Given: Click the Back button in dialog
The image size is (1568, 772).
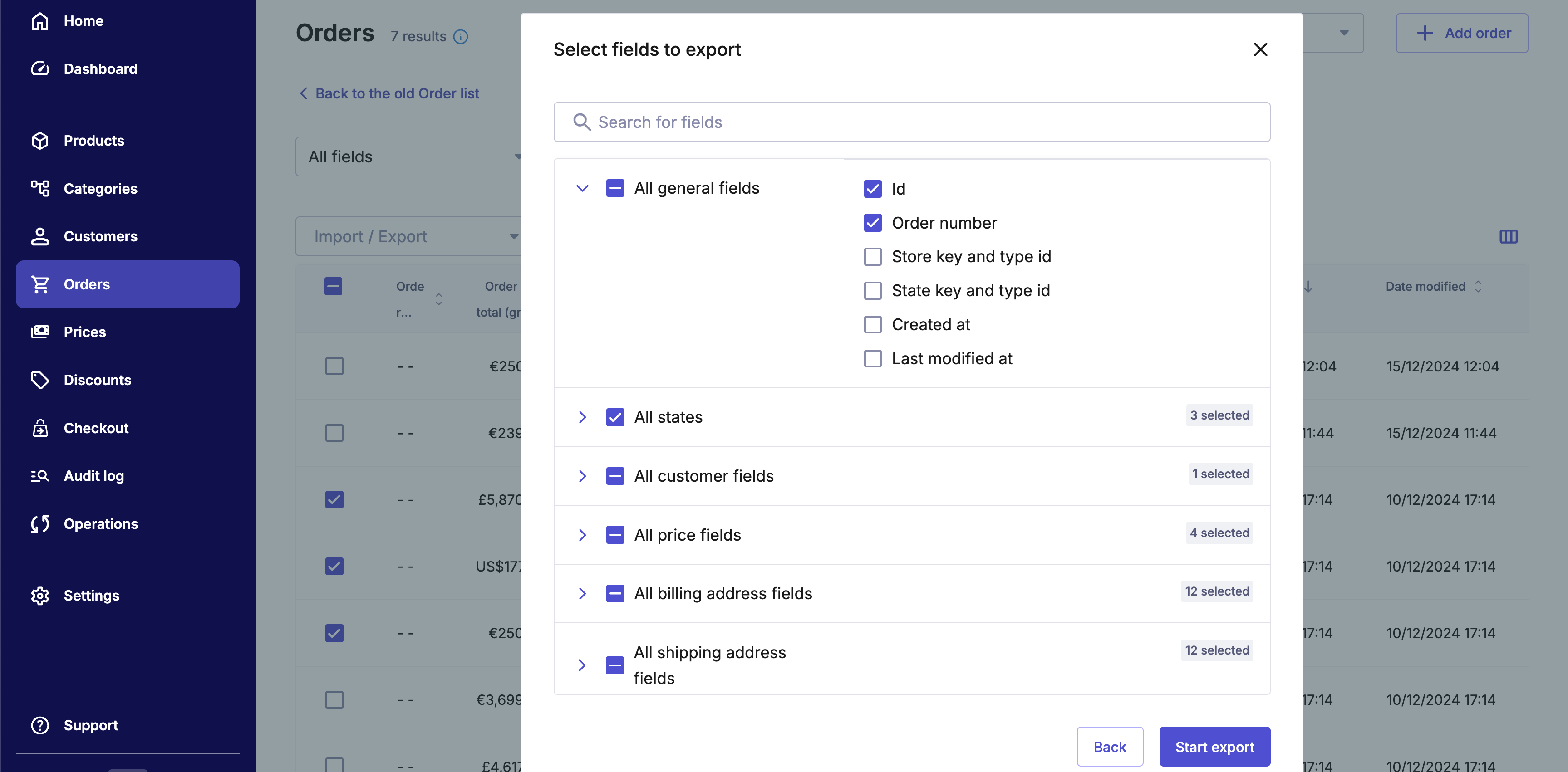Looking at the screenshot, I should click(x=1109, y=747).
